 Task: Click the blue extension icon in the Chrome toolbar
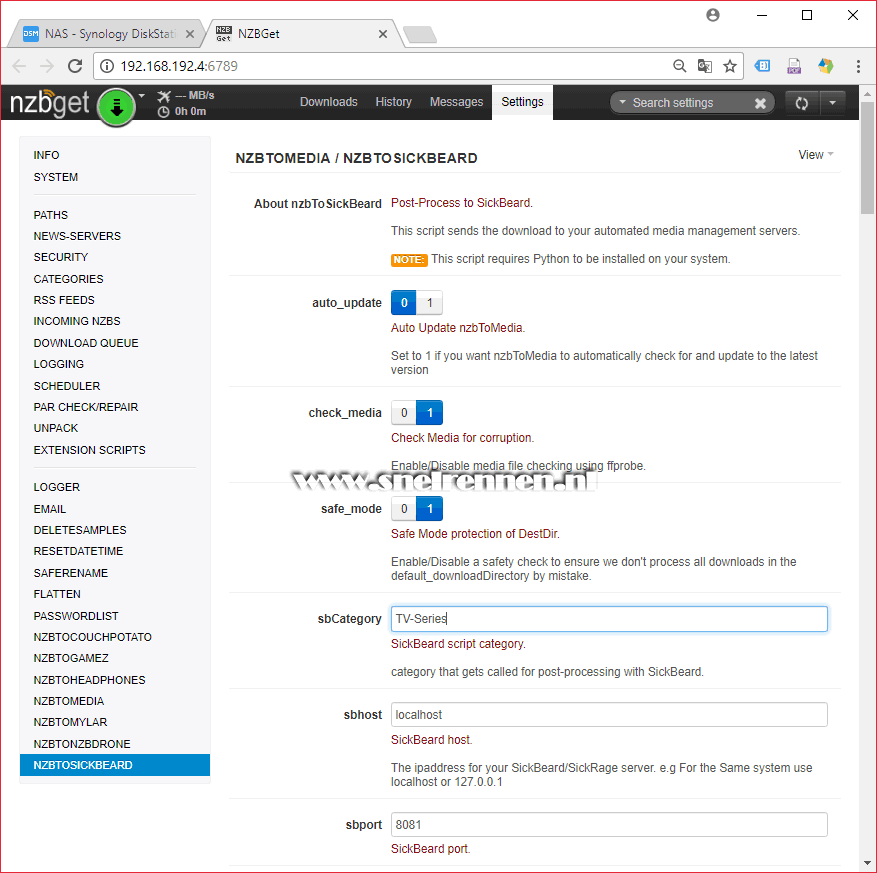[762, 66]
